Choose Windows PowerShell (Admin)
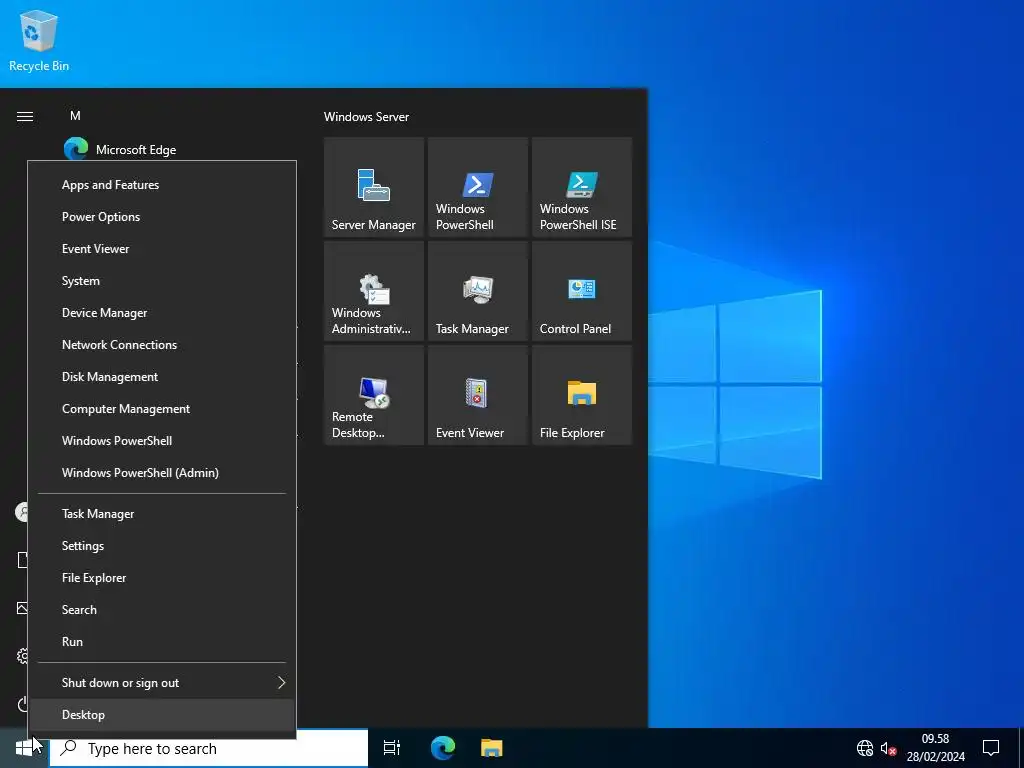 (162, 473)
